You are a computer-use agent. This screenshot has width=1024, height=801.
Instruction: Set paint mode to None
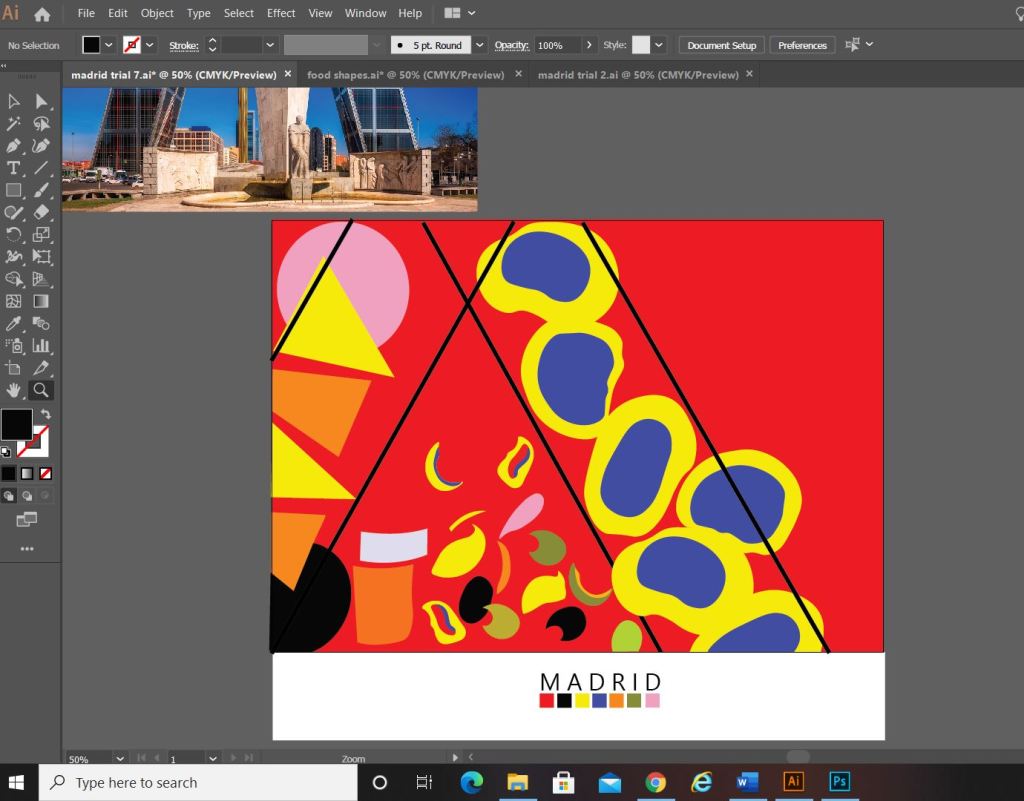click(46, 473)
